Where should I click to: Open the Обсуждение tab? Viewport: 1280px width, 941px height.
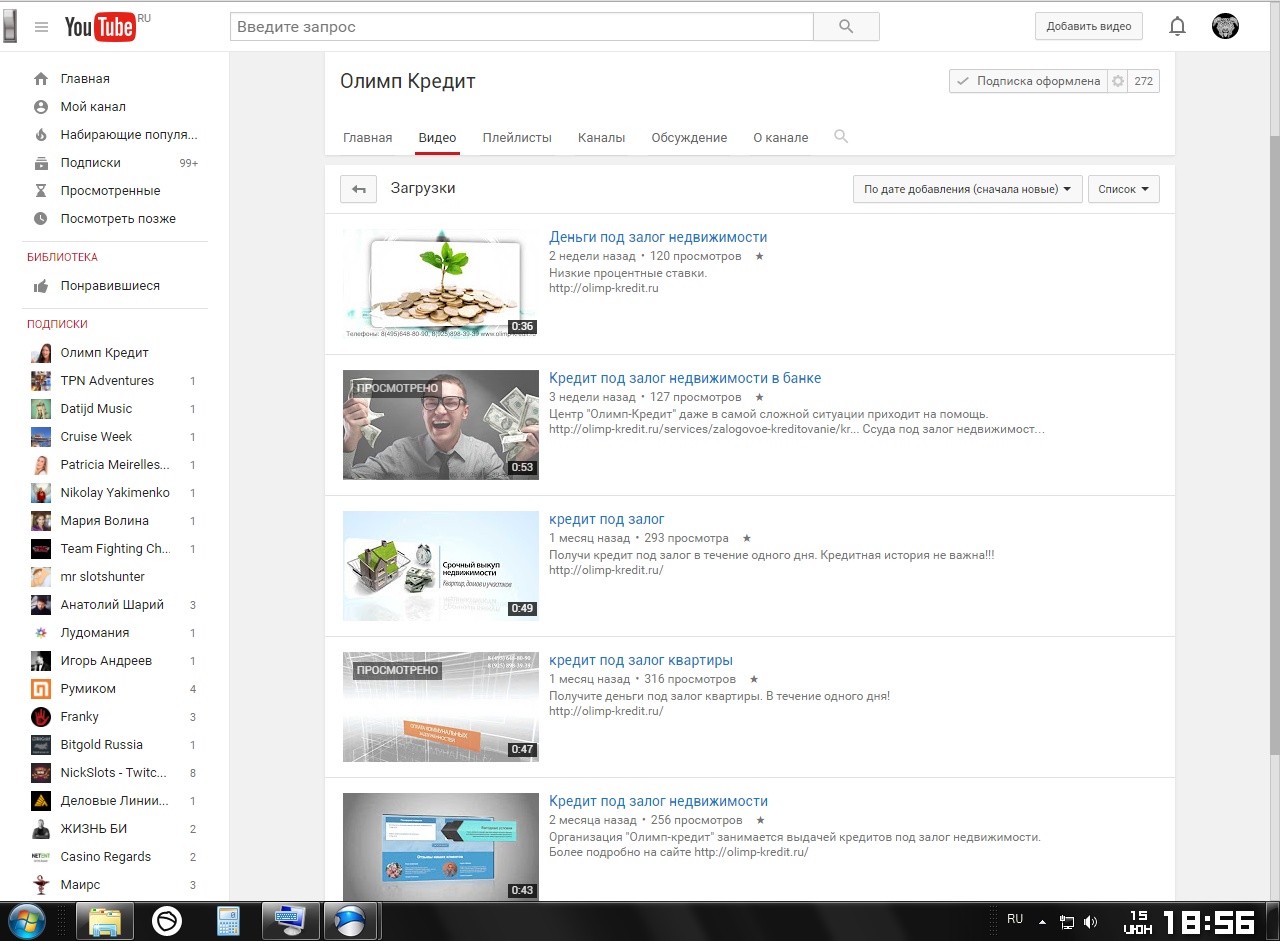pos(689,138)
